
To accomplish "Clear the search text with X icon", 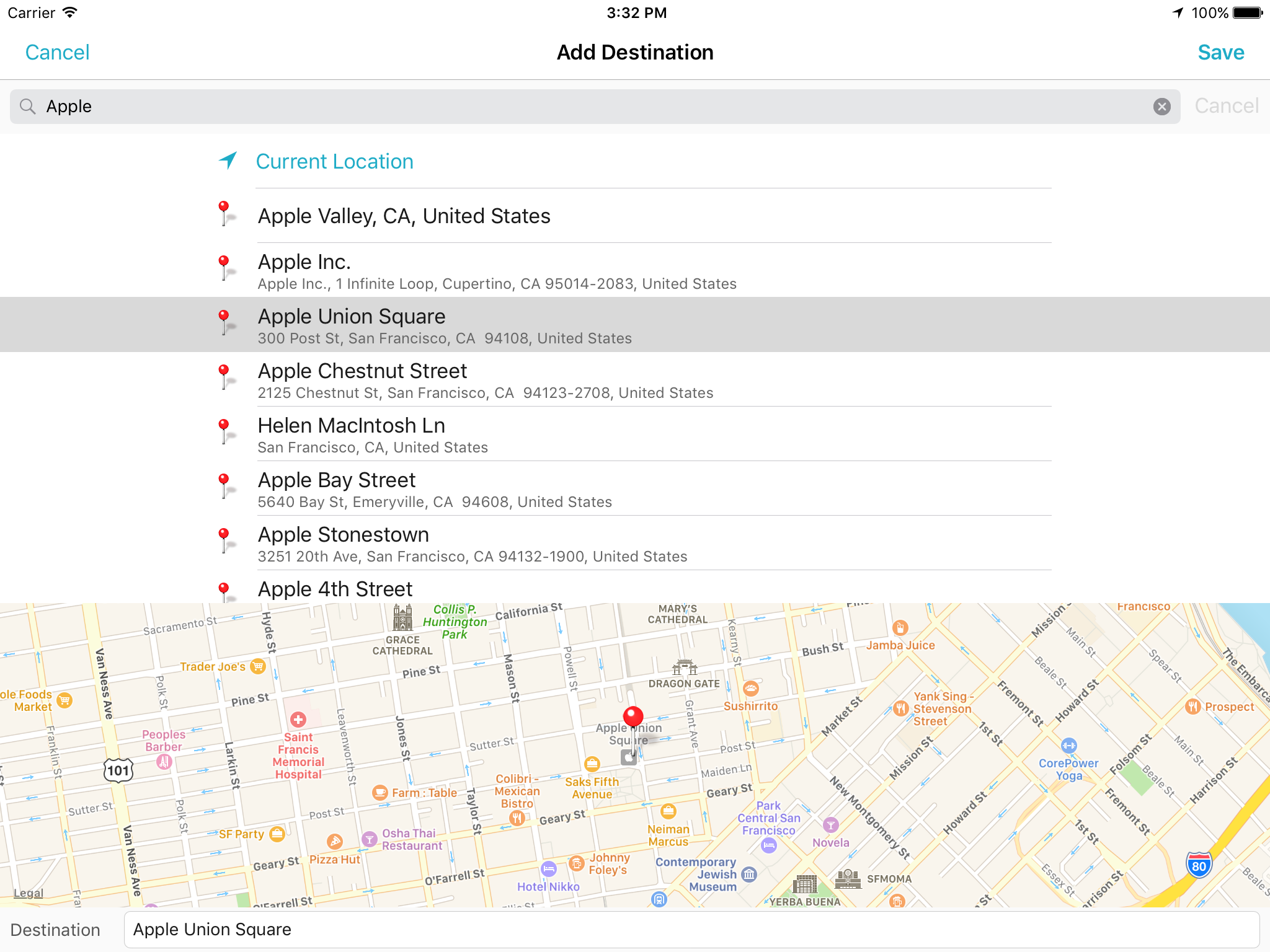I will [x=1161, y=107].
